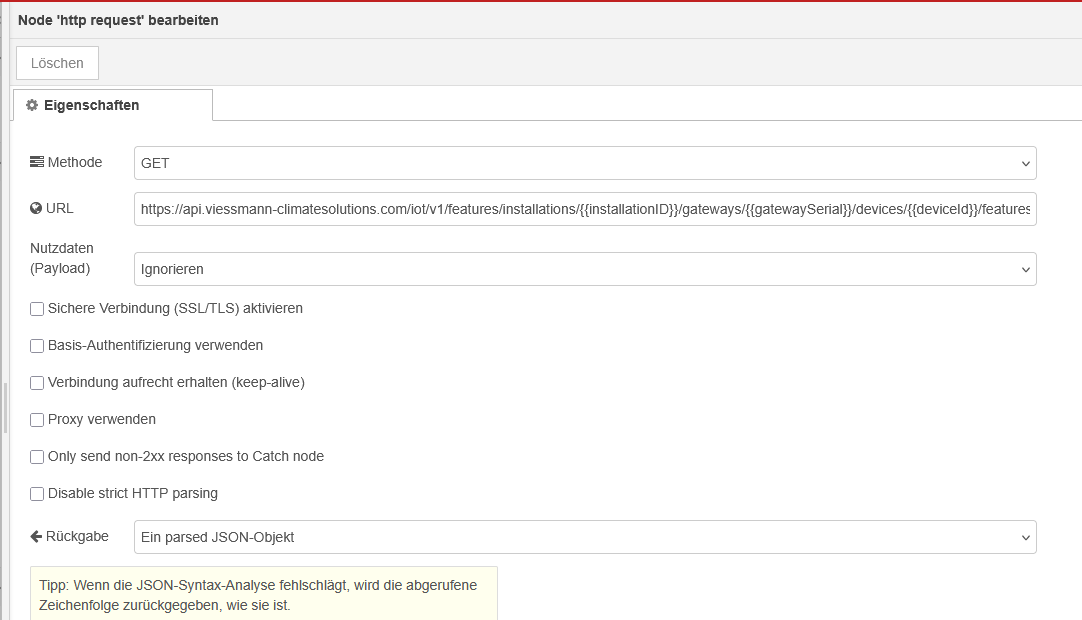The width and height of the screenshot is (1082, 620).
Task: Open the Nutzdaten dropdown showing Ignorieren
Action: coord(585,269)
